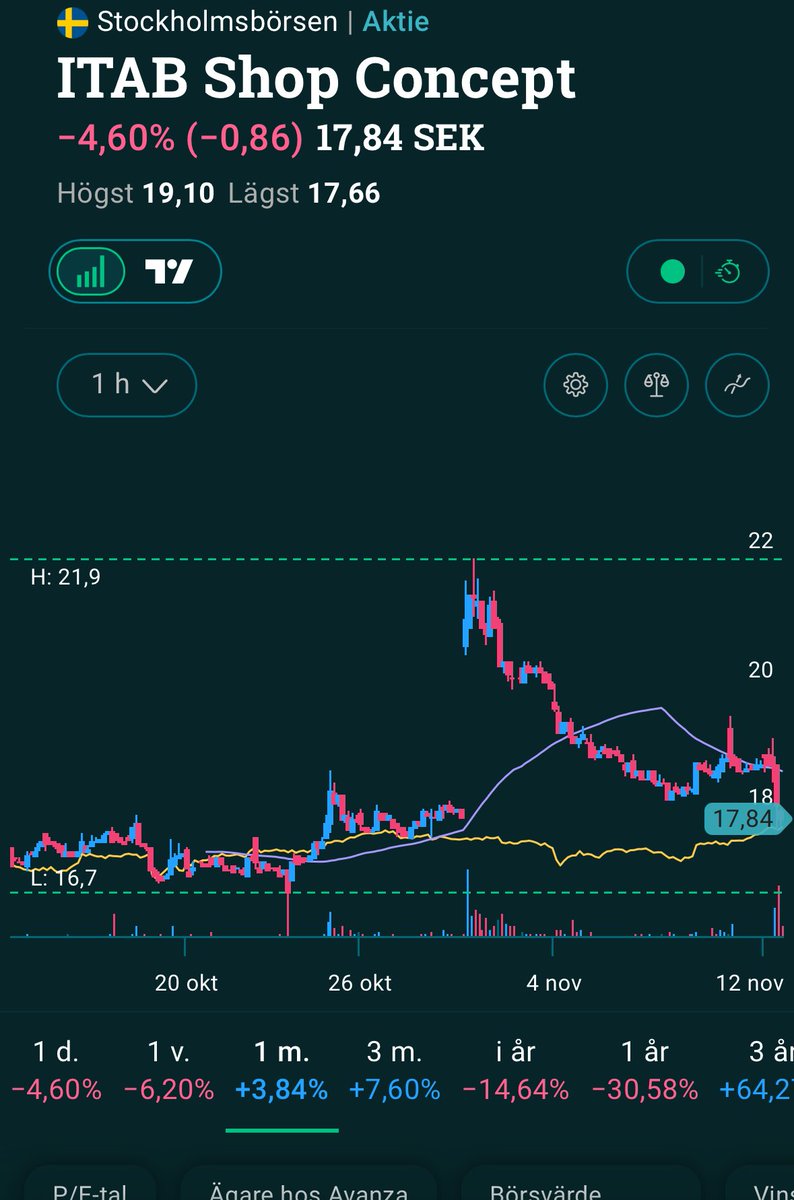This screenshot has height=1200, width=794.
Task: Open chart settings gear icon
Action: pyautogui.click(x=576, y=384)
